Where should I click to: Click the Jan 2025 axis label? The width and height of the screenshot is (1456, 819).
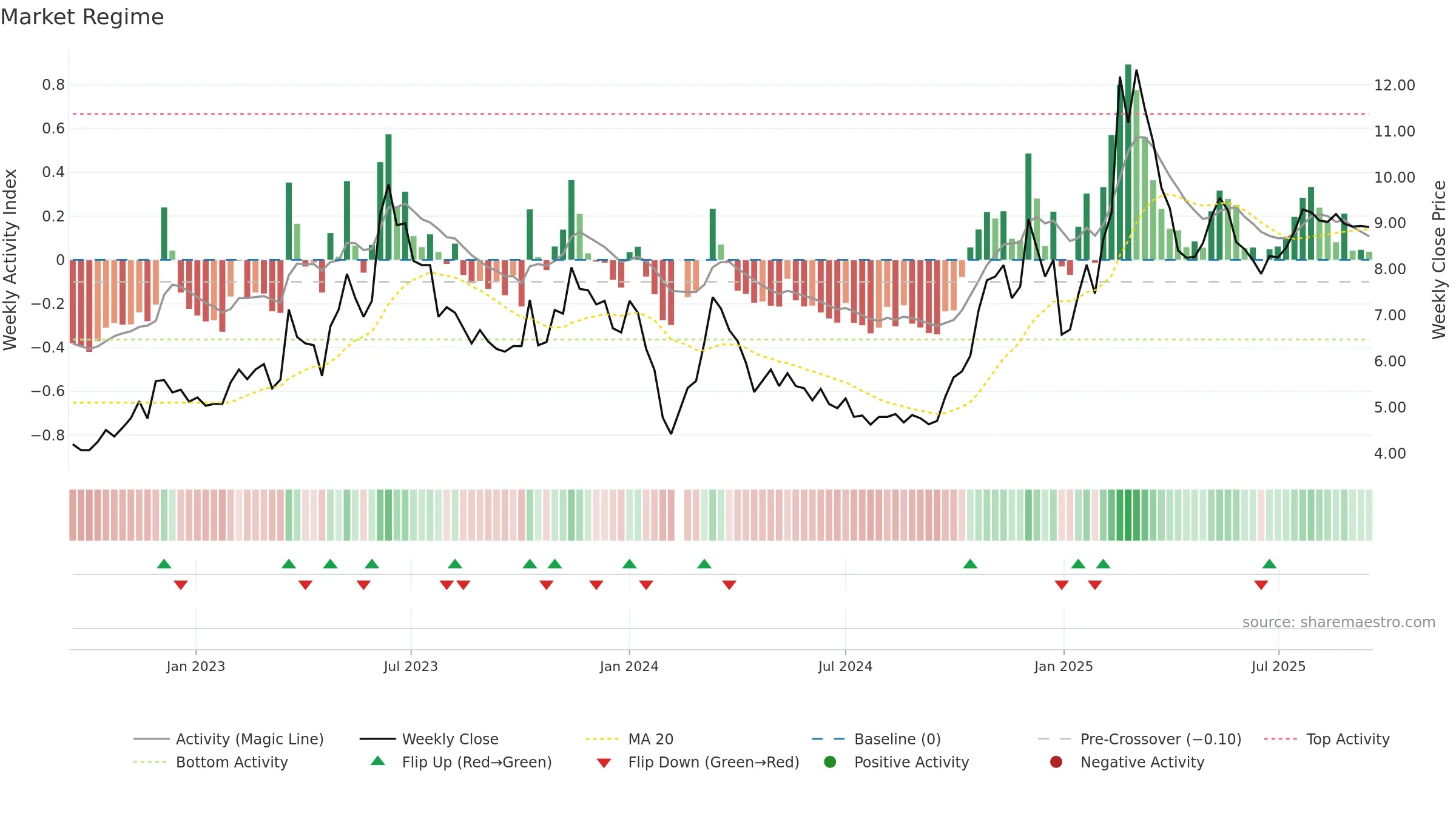tap(1063, 666)
